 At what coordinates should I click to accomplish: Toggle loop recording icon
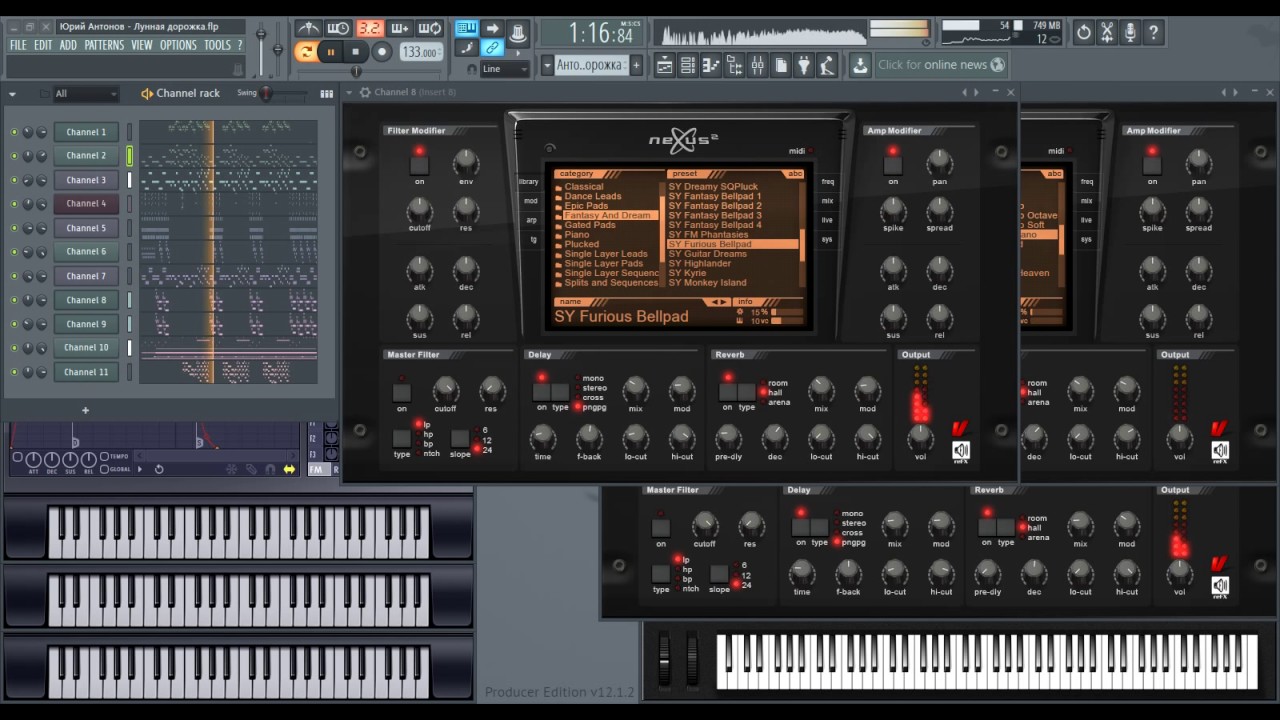coord(429,28)
